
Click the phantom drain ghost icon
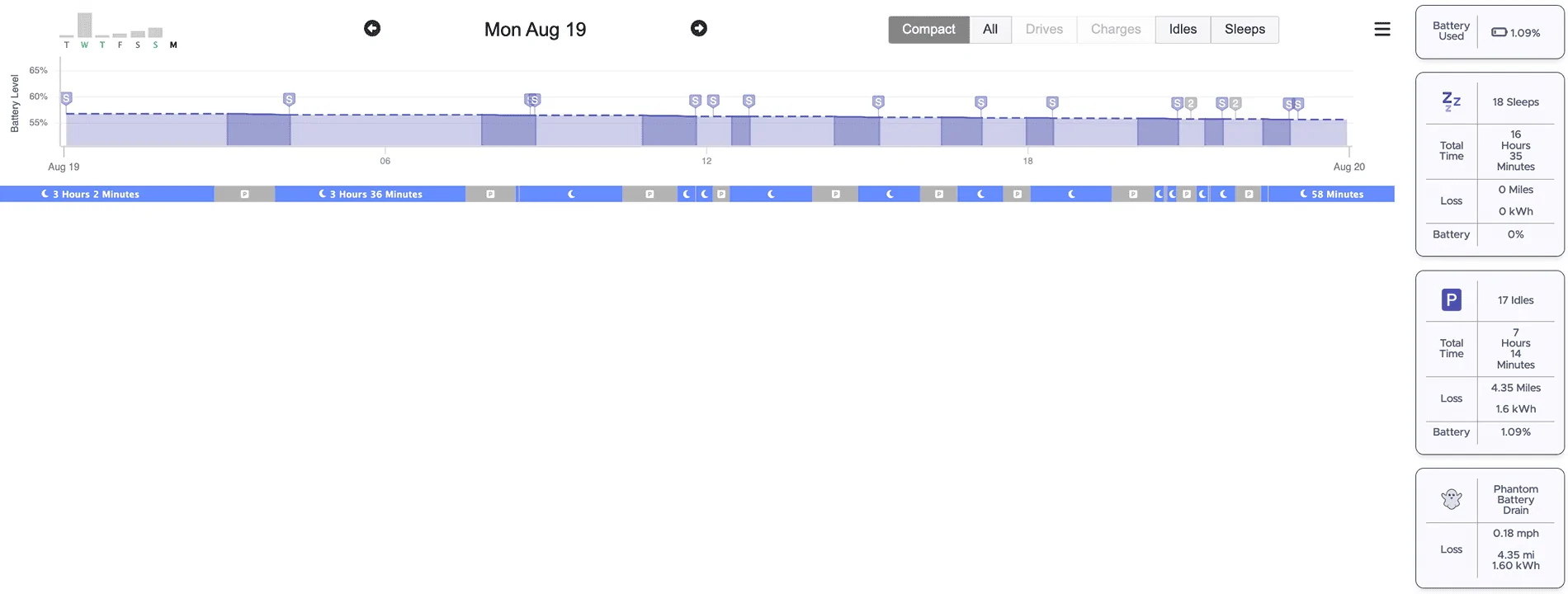pyautogui.click(x=1451, y=498)
